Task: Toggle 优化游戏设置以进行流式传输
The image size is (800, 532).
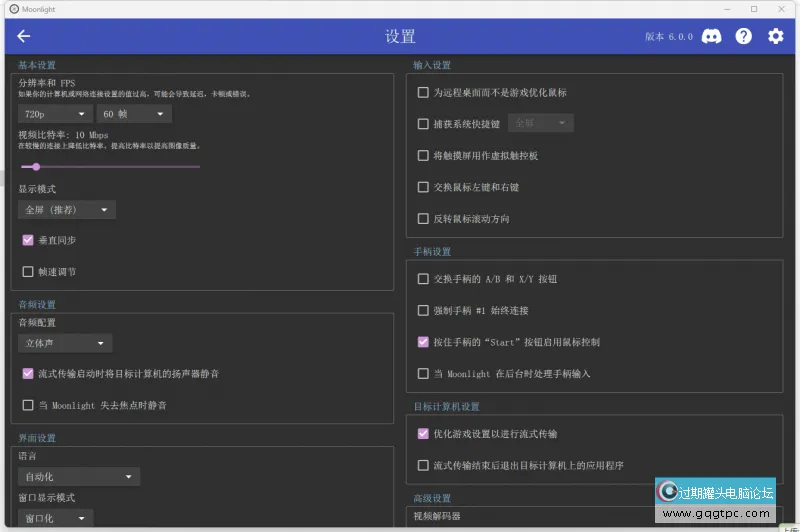Action: (423, 434)
